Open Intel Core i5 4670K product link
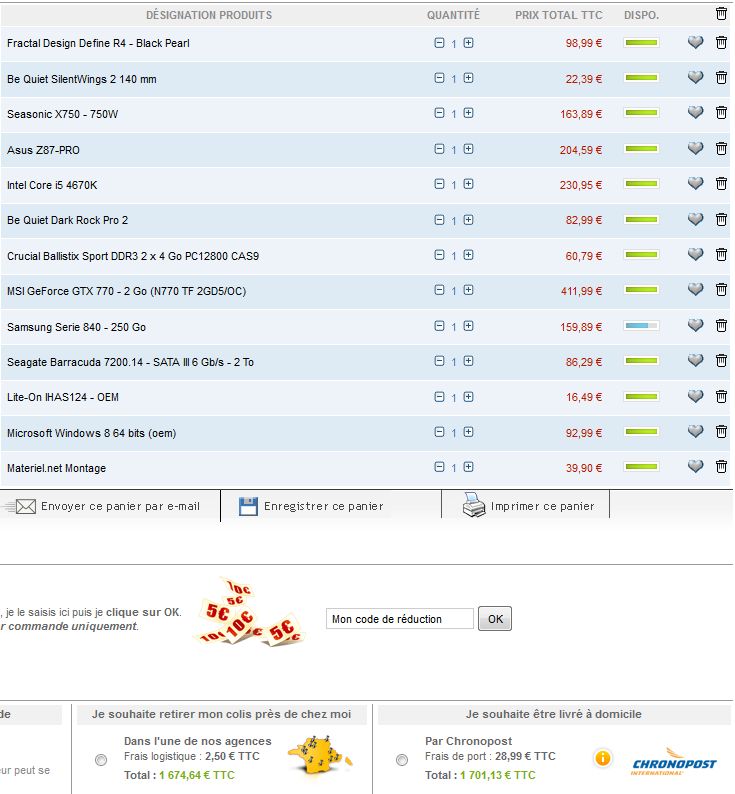 (x=52, y=185)
